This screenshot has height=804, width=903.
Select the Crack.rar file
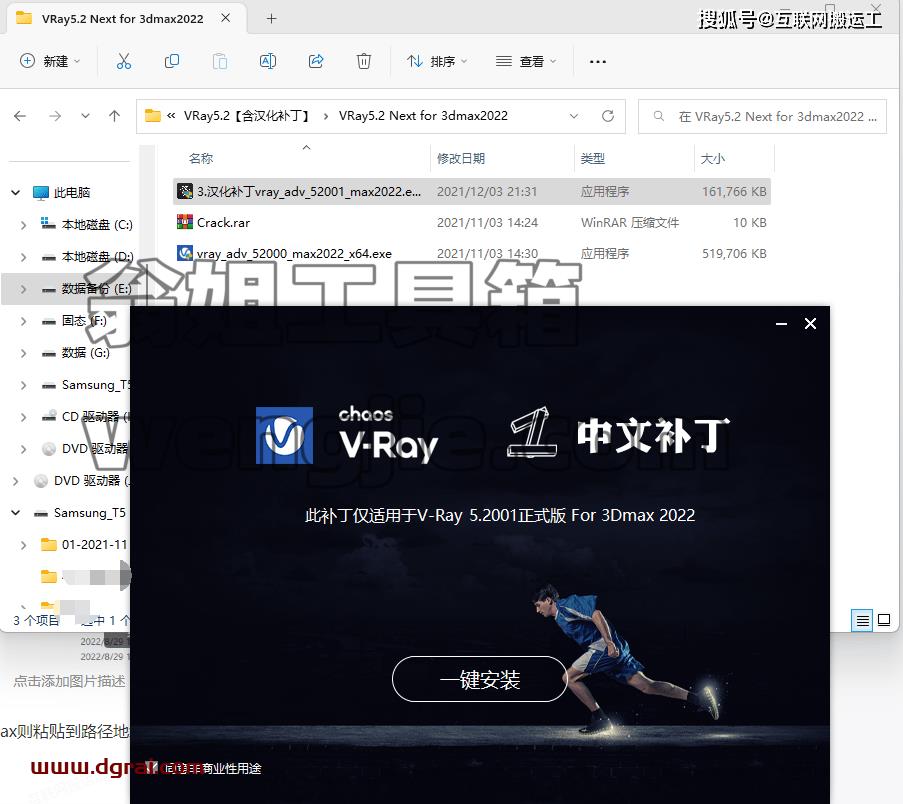[472, 222]
